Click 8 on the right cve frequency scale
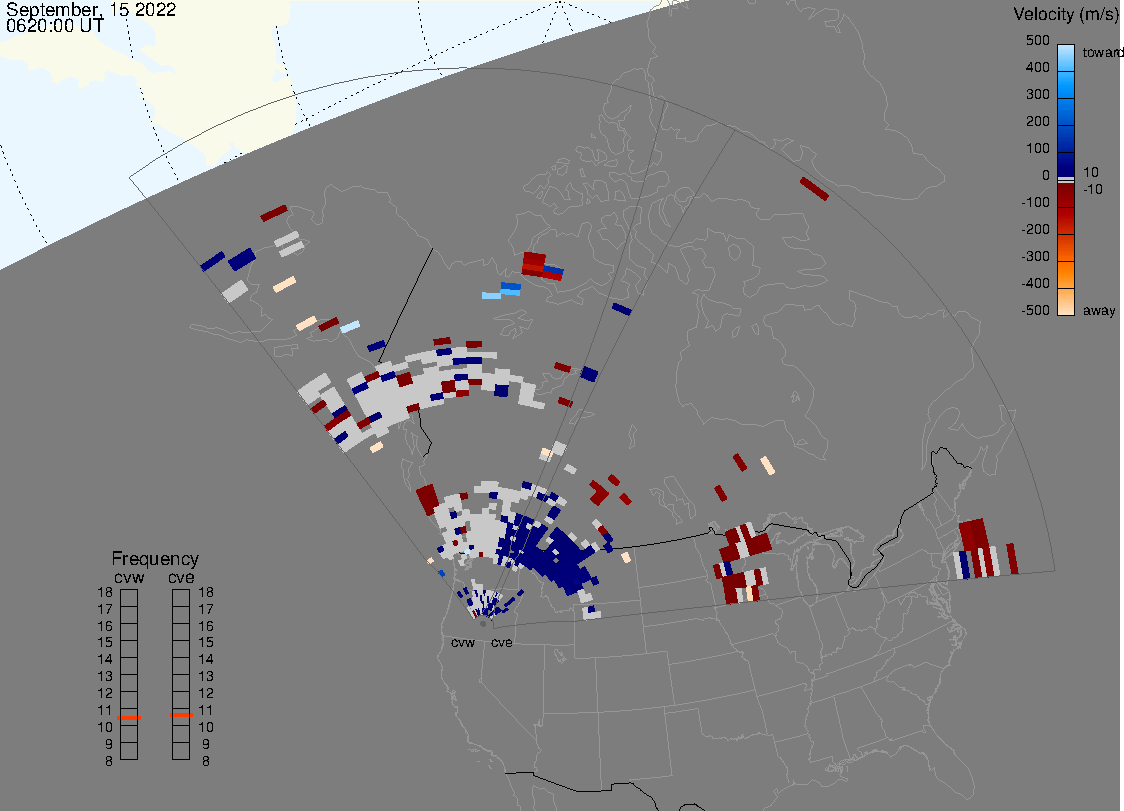Screen dimensions: 1124x811 206,761
